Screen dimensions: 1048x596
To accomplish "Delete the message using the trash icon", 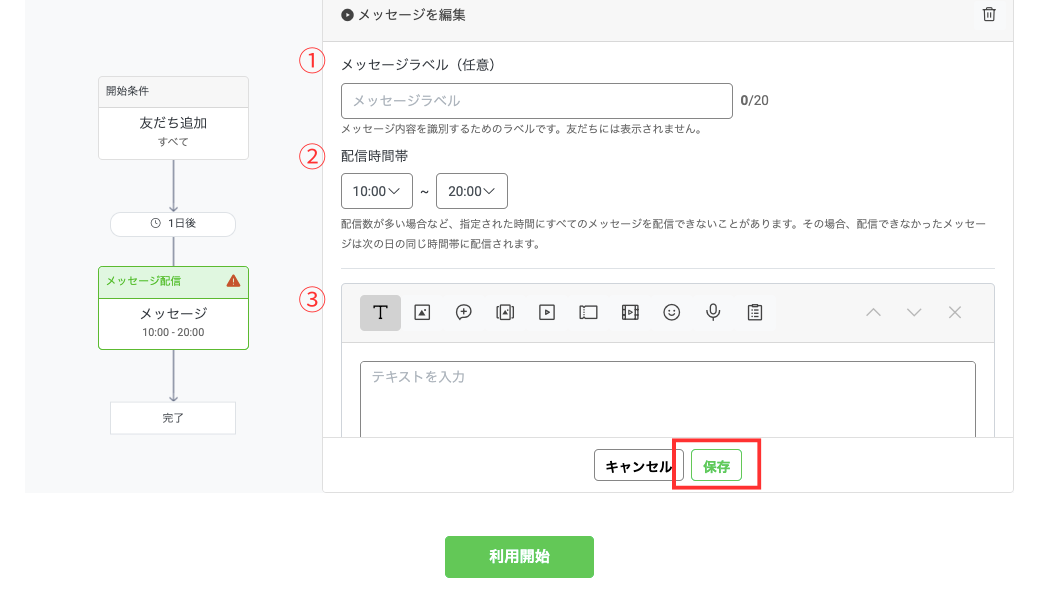I will coord(989,14).
